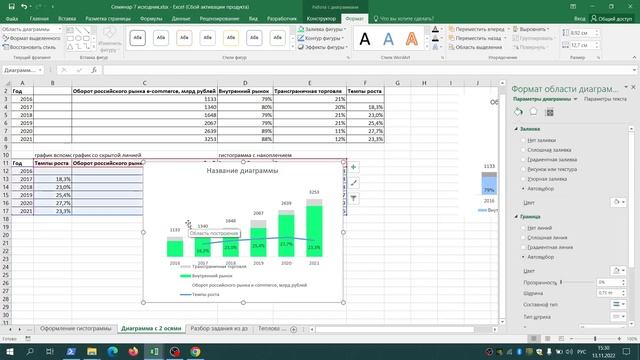Select 'Рисунок или текстура' radio option
The height and width of the screenshot is (360, 640).
(x=524, y=169)
